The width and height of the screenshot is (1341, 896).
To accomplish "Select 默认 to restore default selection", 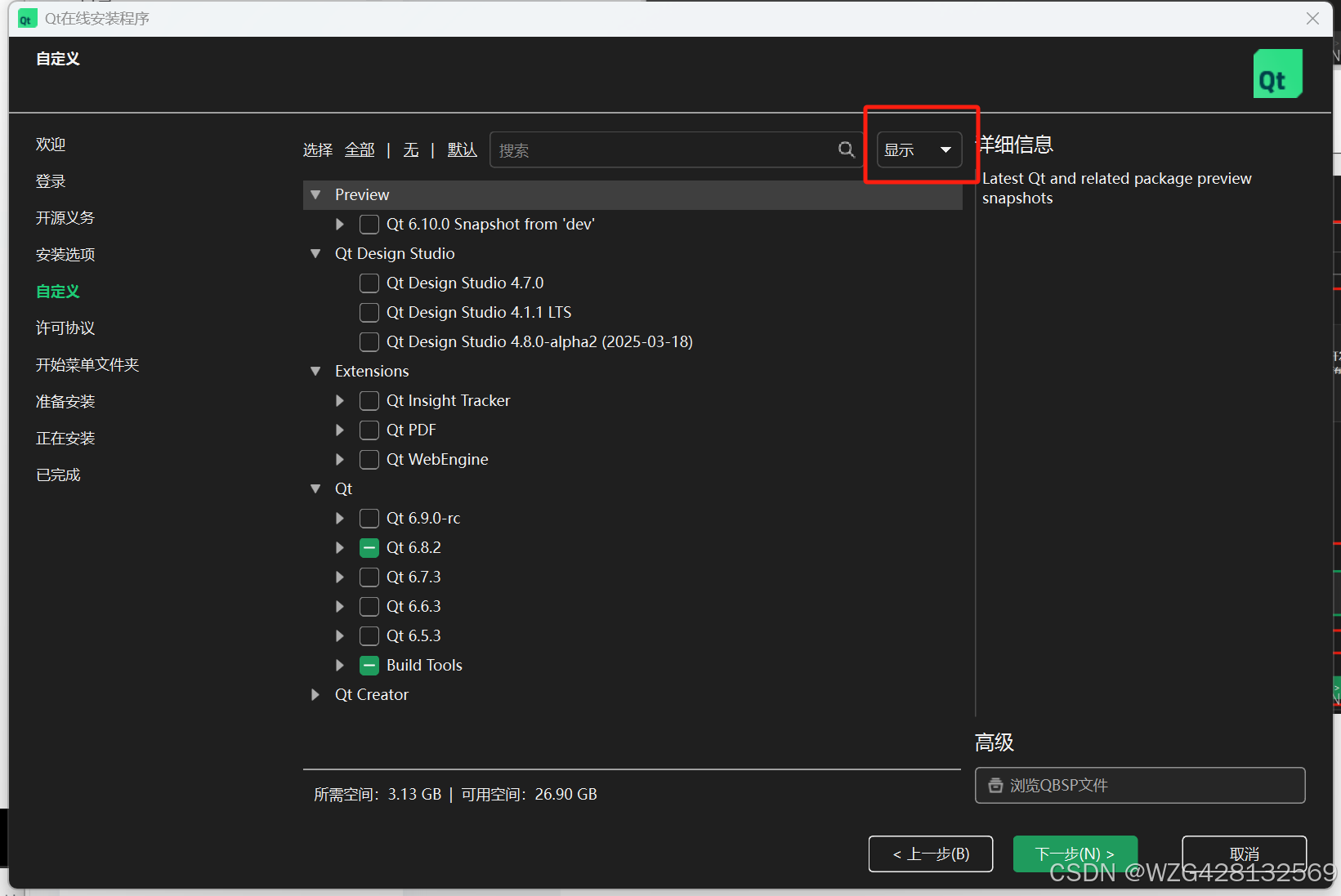I will coord(461,149).
